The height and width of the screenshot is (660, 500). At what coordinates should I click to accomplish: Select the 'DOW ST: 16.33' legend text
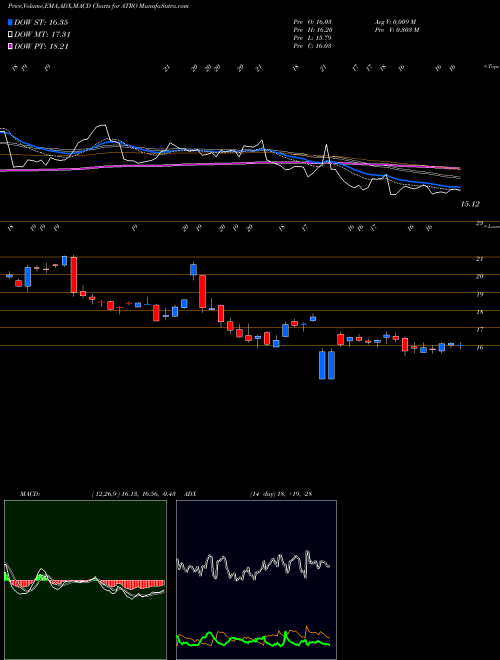[x=41, y=22]
